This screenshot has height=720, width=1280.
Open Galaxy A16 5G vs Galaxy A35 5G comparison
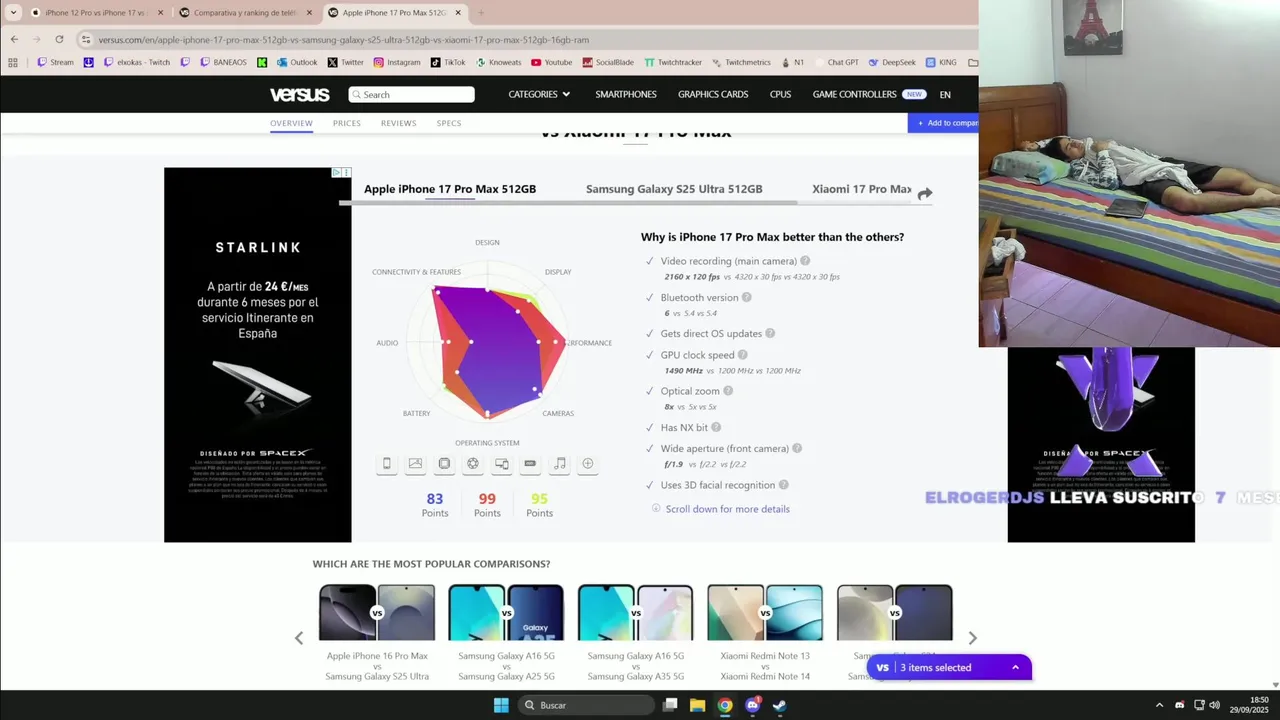pos(635,633)
